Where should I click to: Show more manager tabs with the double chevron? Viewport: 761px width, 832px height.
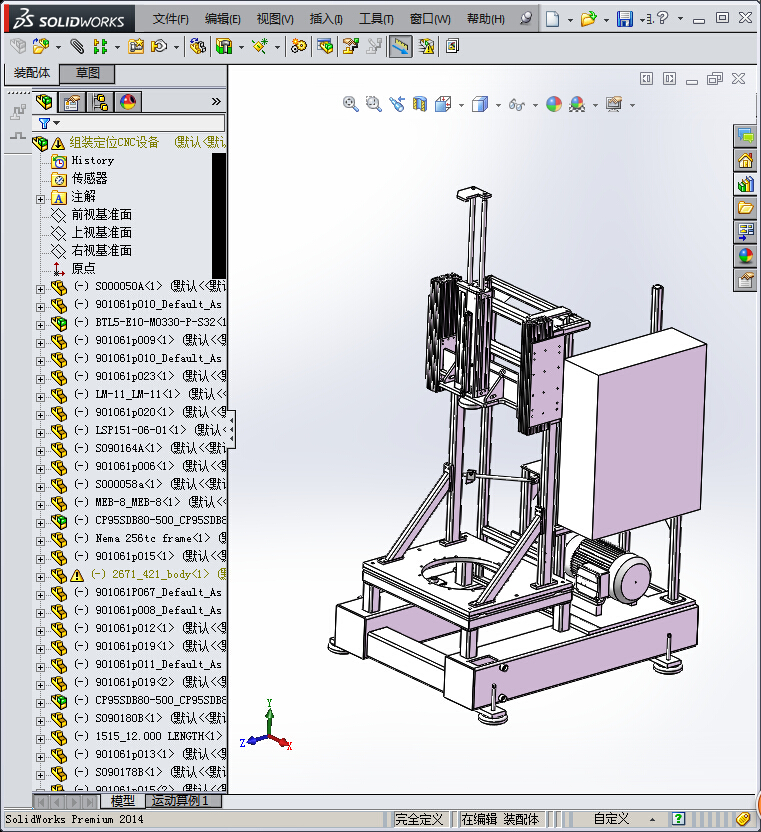tap(216, 101)
